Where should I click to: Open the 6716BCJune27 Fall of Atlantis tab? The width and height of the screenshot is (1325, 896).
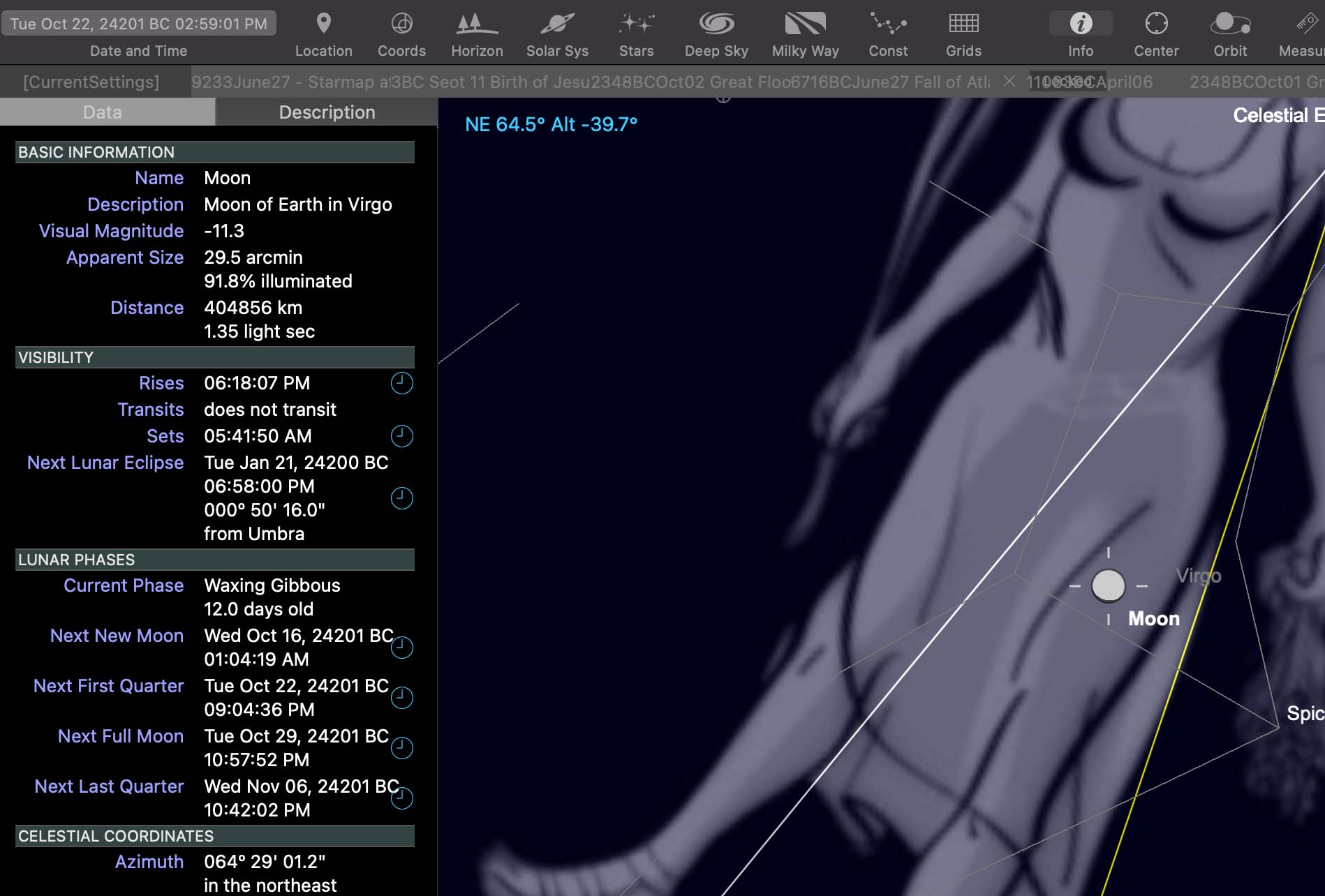pyautogui.click(x=890, y=82)
